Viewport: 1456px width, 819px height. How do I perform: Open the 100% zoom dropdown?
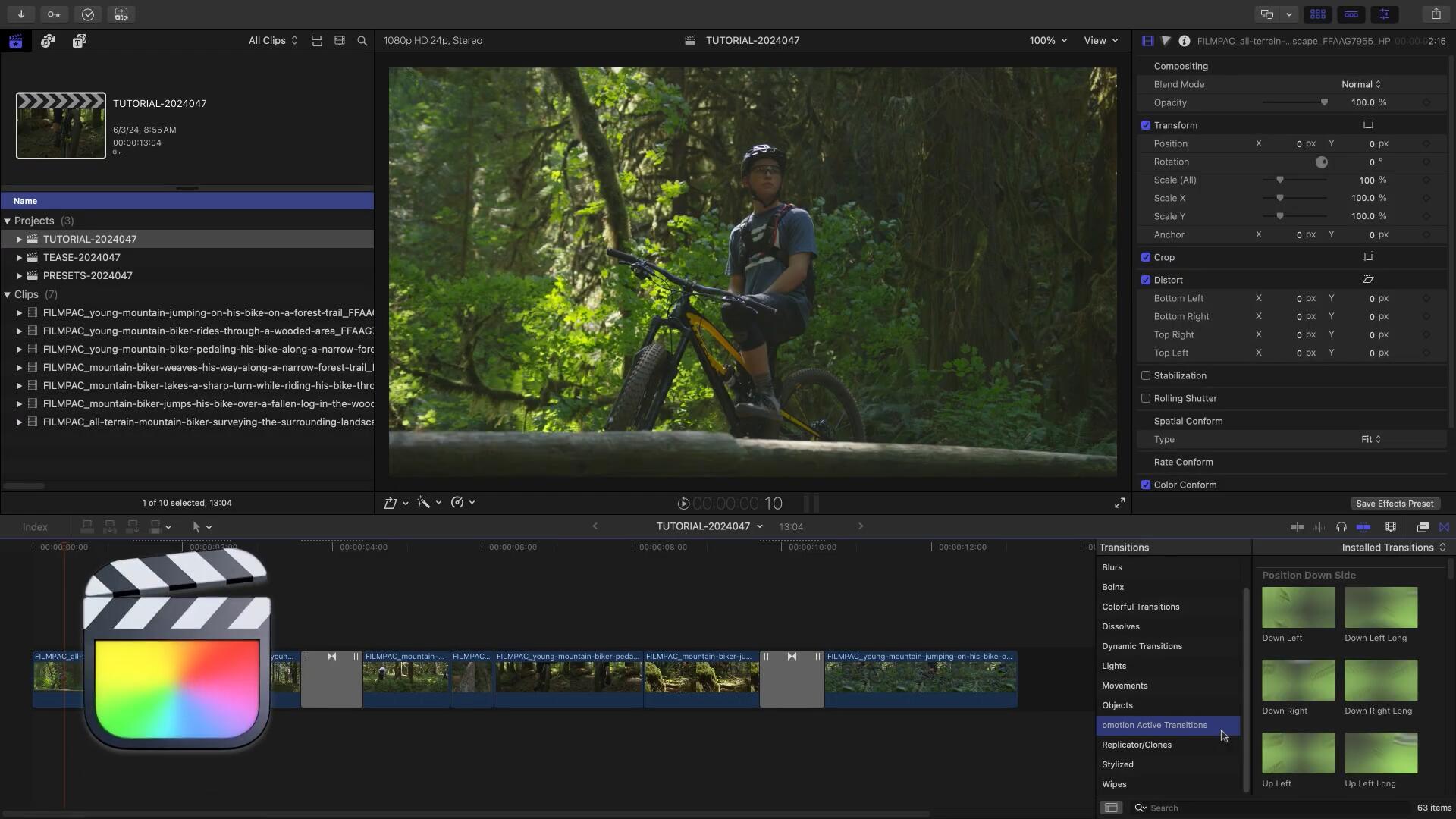[1048, 41]
